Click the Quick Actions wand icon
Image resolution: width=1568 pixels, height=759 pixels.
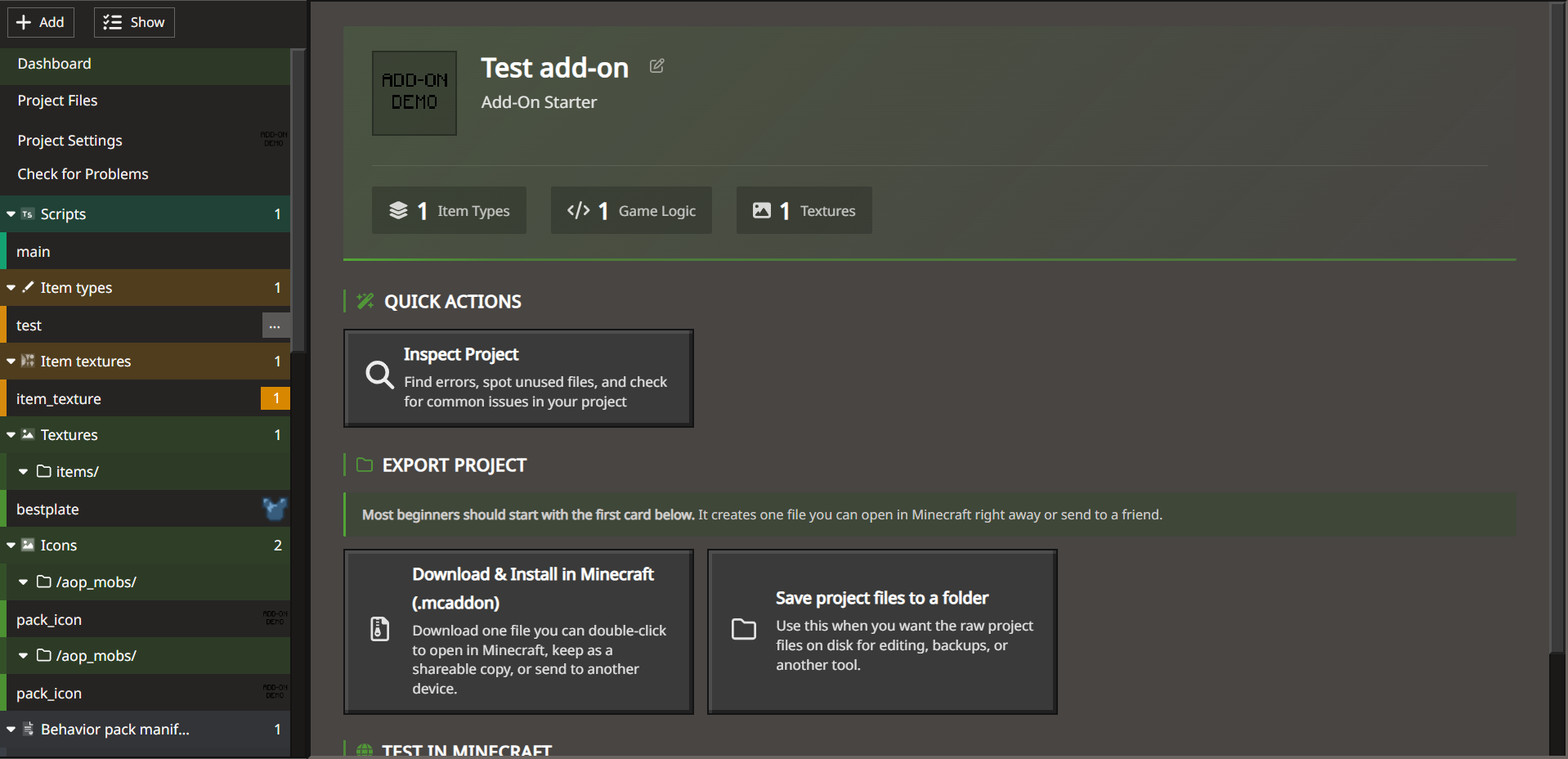[x=365, y=301]
